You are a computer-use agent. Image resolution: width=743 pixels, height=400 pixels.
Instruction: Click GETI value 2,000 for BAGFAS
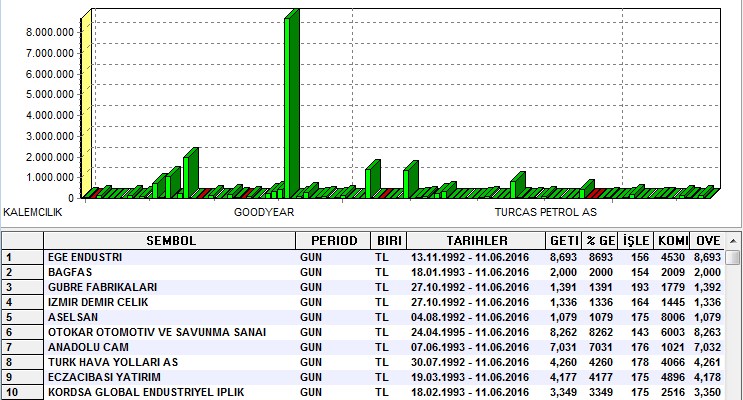[x=563, y=273]
